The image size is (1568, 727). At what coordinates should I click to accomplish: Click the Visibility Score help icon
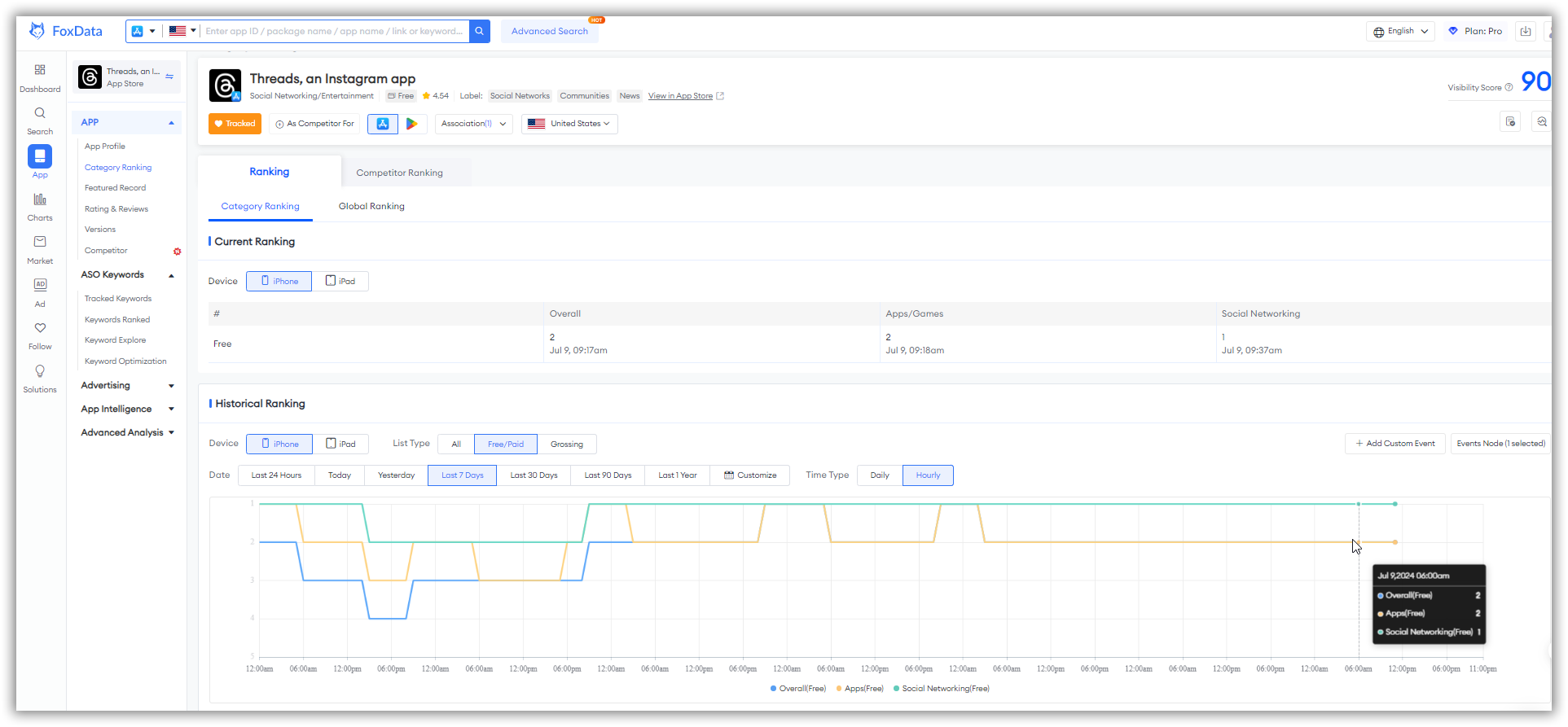point(1509,88)
